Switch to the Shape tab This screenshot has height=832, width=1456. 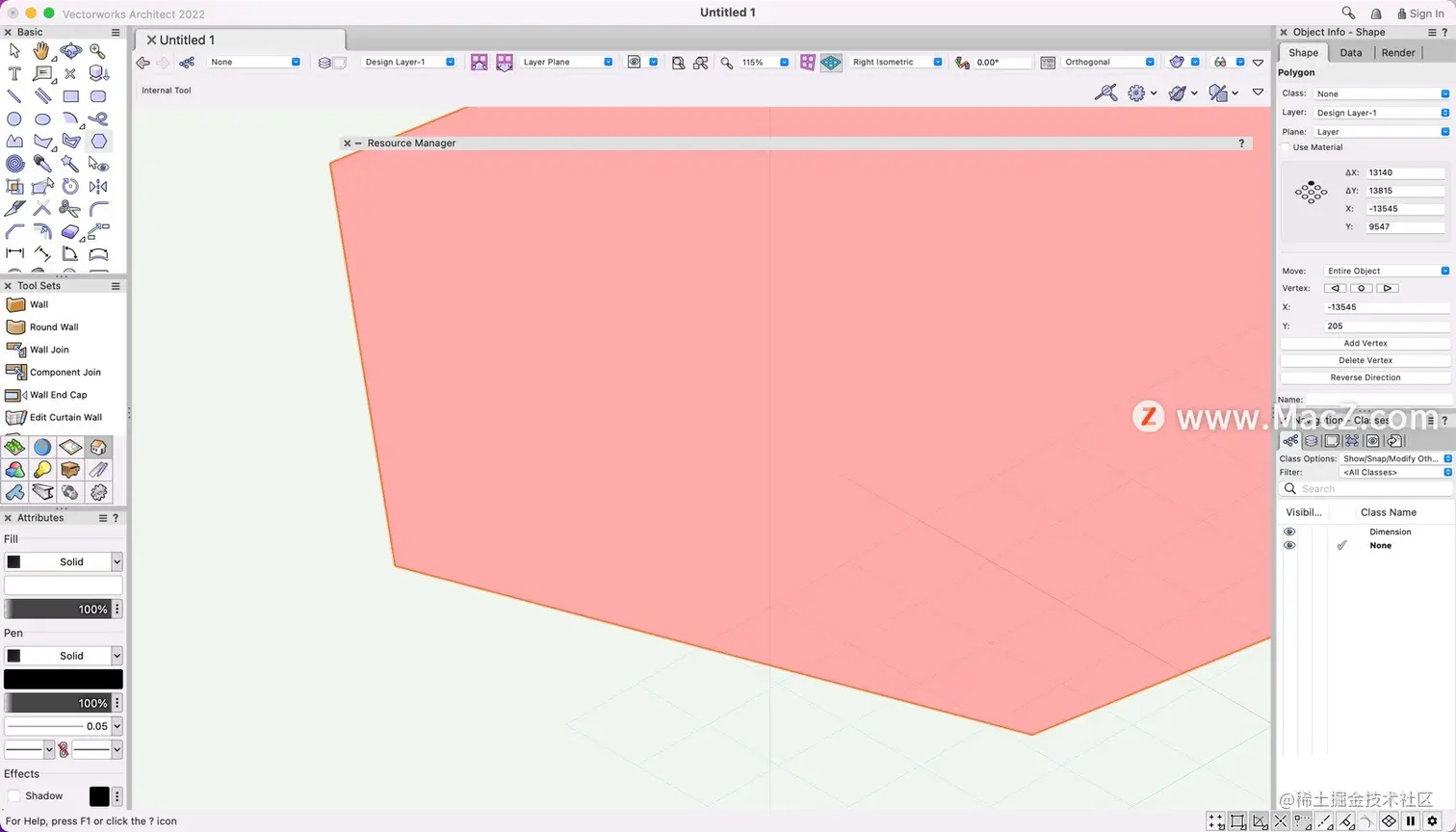tap(1303, 53)
